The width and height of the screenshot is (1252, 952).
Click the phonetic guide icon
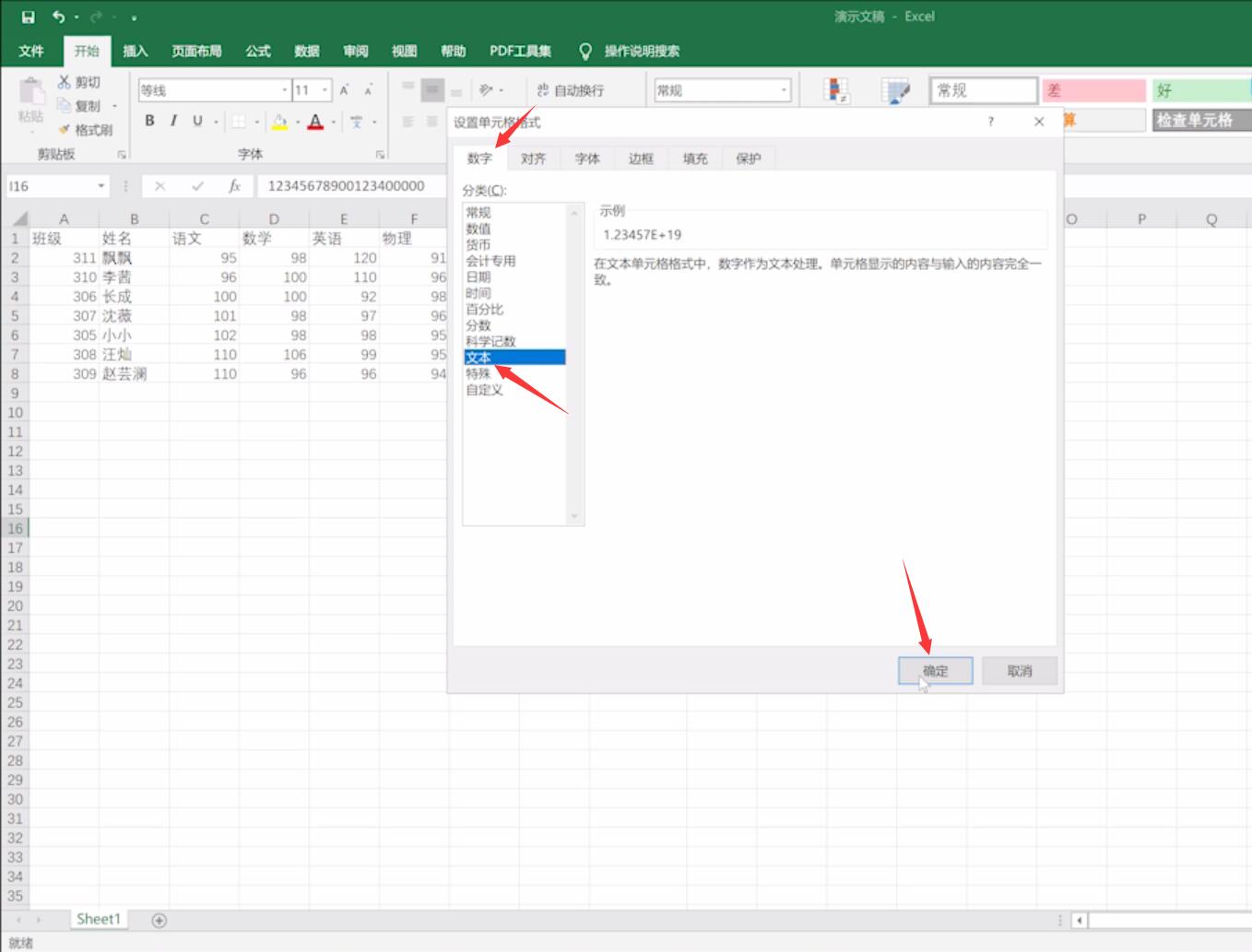coord(356,121)
